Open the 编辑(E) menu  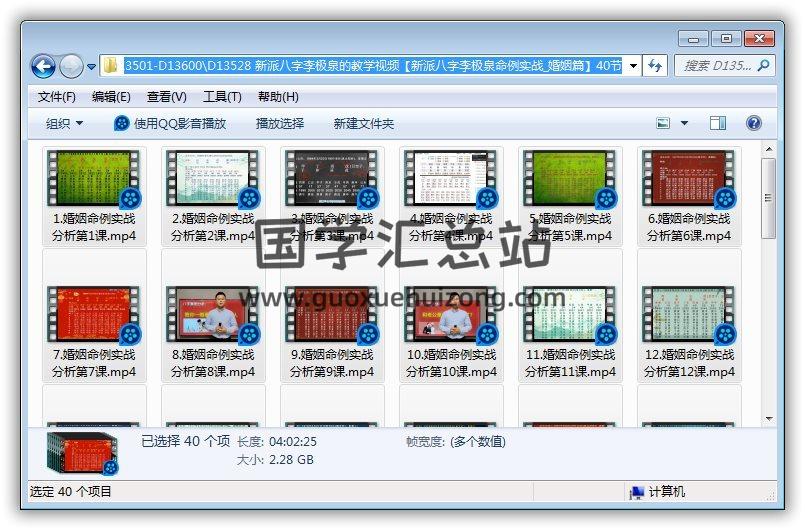coord(111,97)
